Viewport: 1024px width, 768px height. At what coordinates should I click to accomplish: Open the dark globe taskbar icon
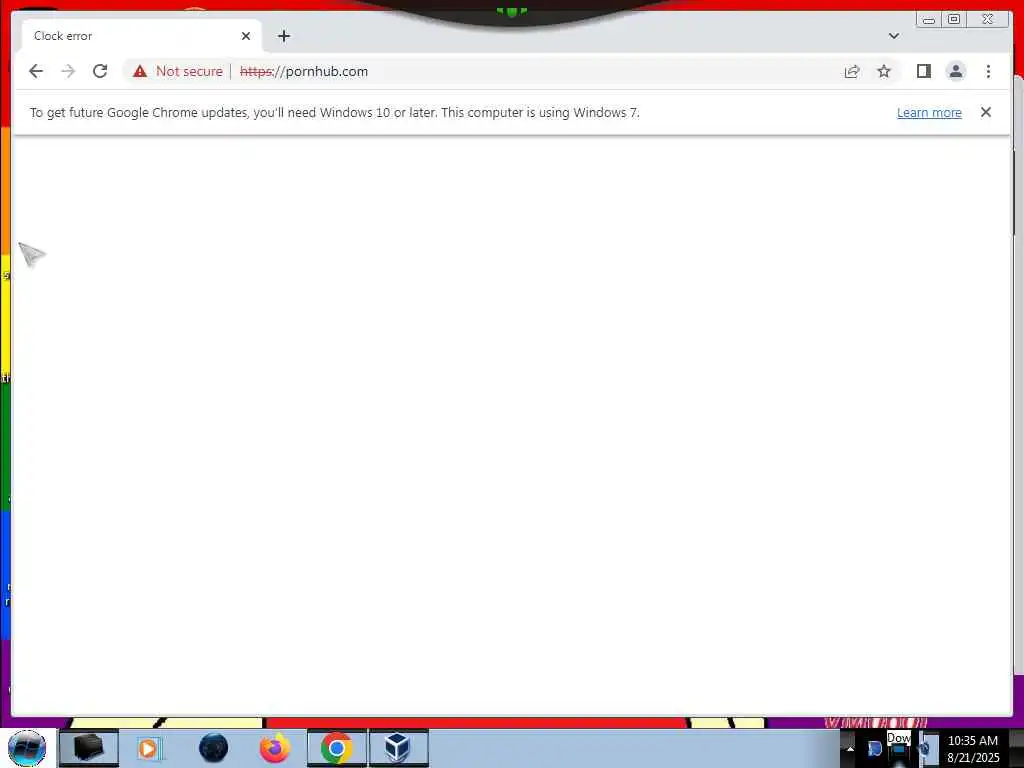pyautogui.click(x=213, y=748)
